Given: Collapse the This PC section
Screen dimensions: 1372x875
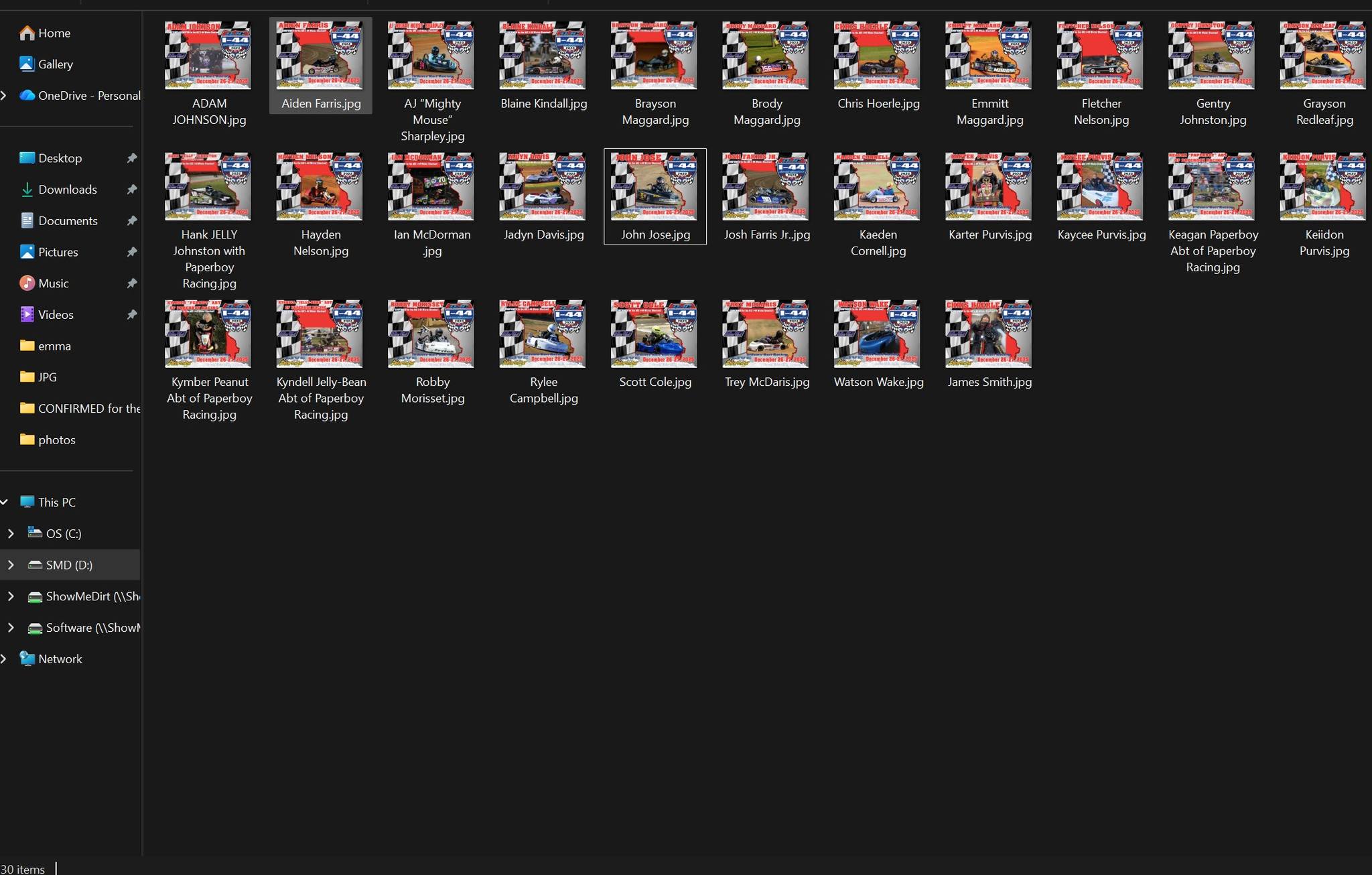Looking at the screenshot, I should pyautogui.click(x=4, y=502).
